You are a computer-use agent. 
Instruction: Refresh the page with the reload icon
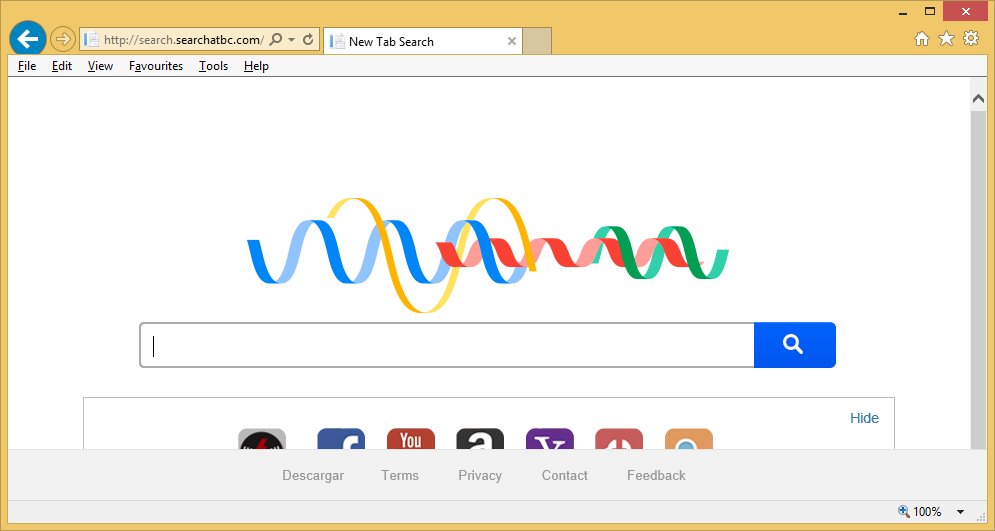click(x=308, y=39)
